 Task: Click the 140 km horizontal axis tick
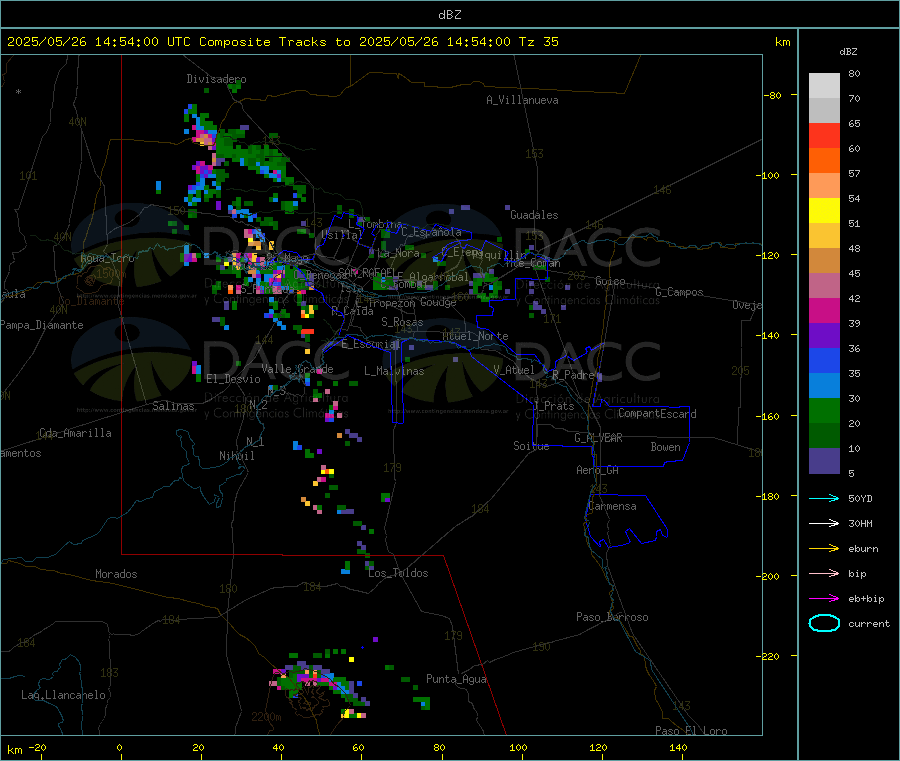678,747
